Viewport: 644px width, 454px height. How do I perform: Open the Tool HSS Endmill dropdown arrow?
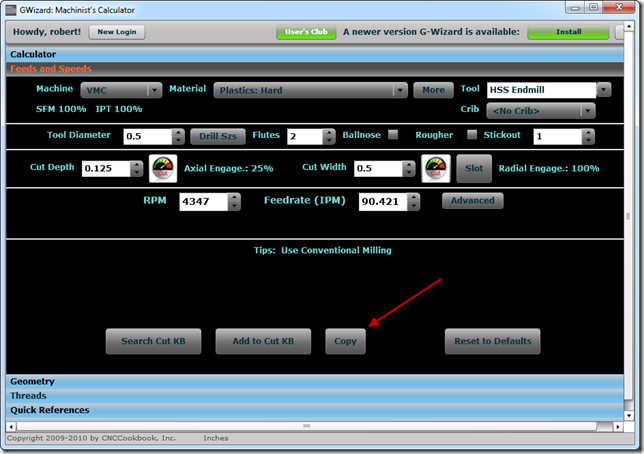pyautogui.click(x=604, y=90)
